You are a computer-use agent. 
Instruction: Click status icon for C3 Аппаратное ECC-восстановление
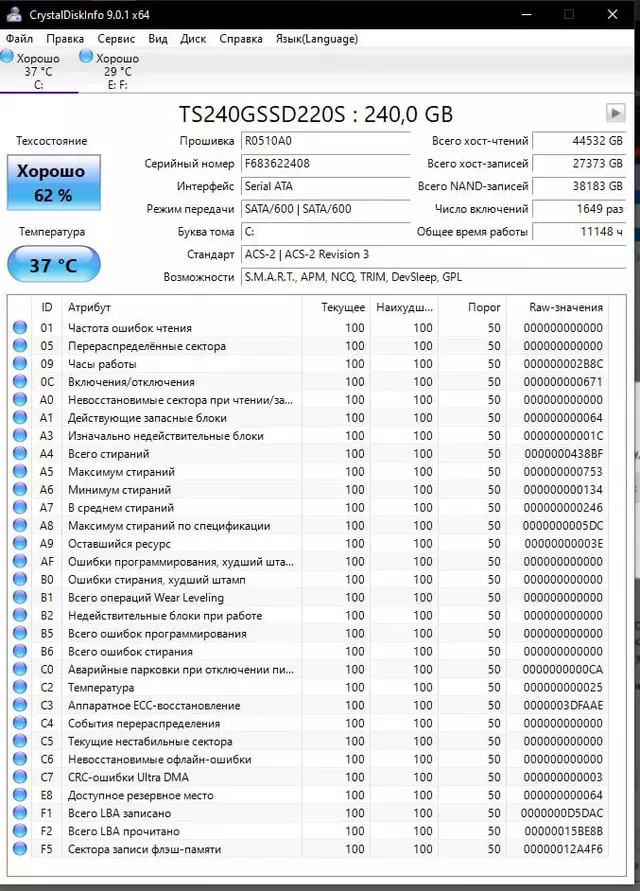(x=20, y=705)
